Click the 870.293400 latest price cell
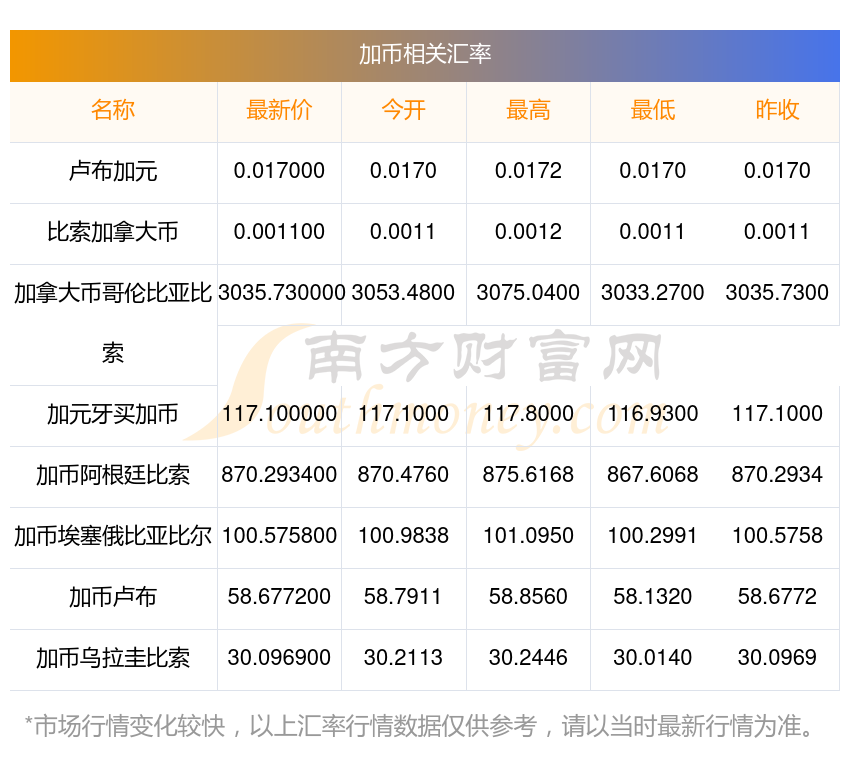850x757 pixels. [279, 475]
